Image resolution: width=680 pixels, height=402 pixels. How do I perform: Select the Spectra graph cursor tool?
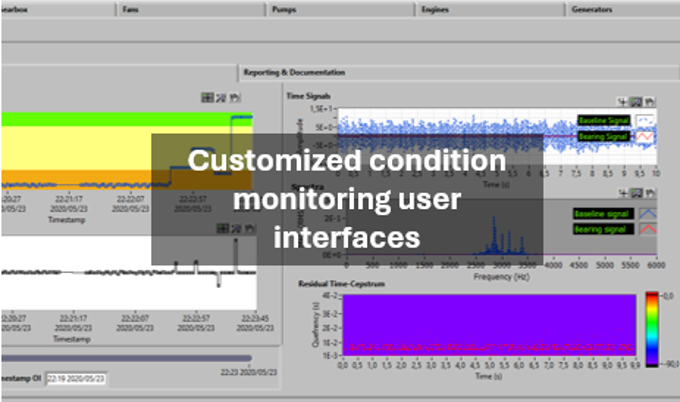pos(623,191)
